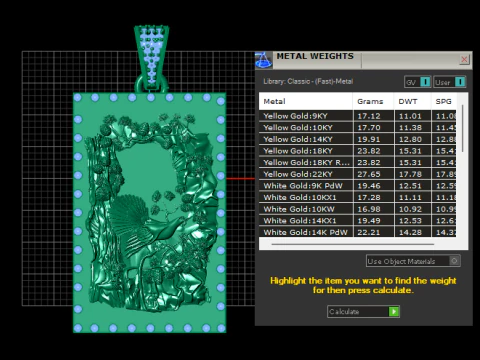Sort by the Metal column header

pyautogui.click(x=306, y=101)
